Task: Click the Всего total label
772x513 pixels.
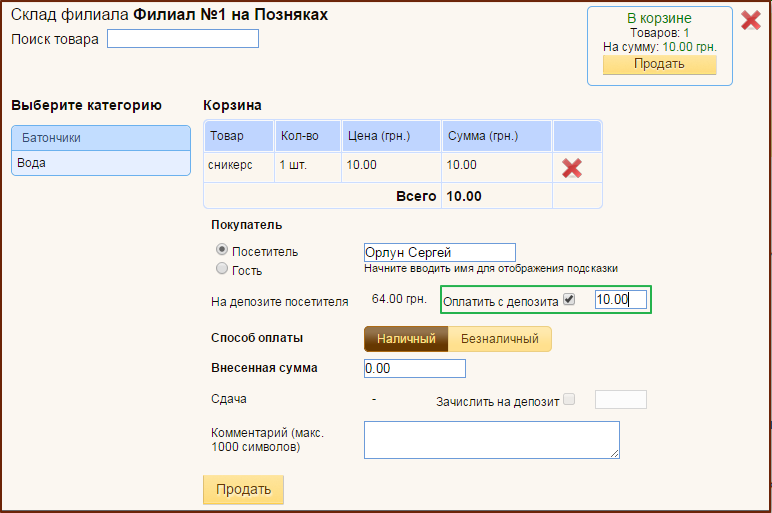Action: (416, 196)
